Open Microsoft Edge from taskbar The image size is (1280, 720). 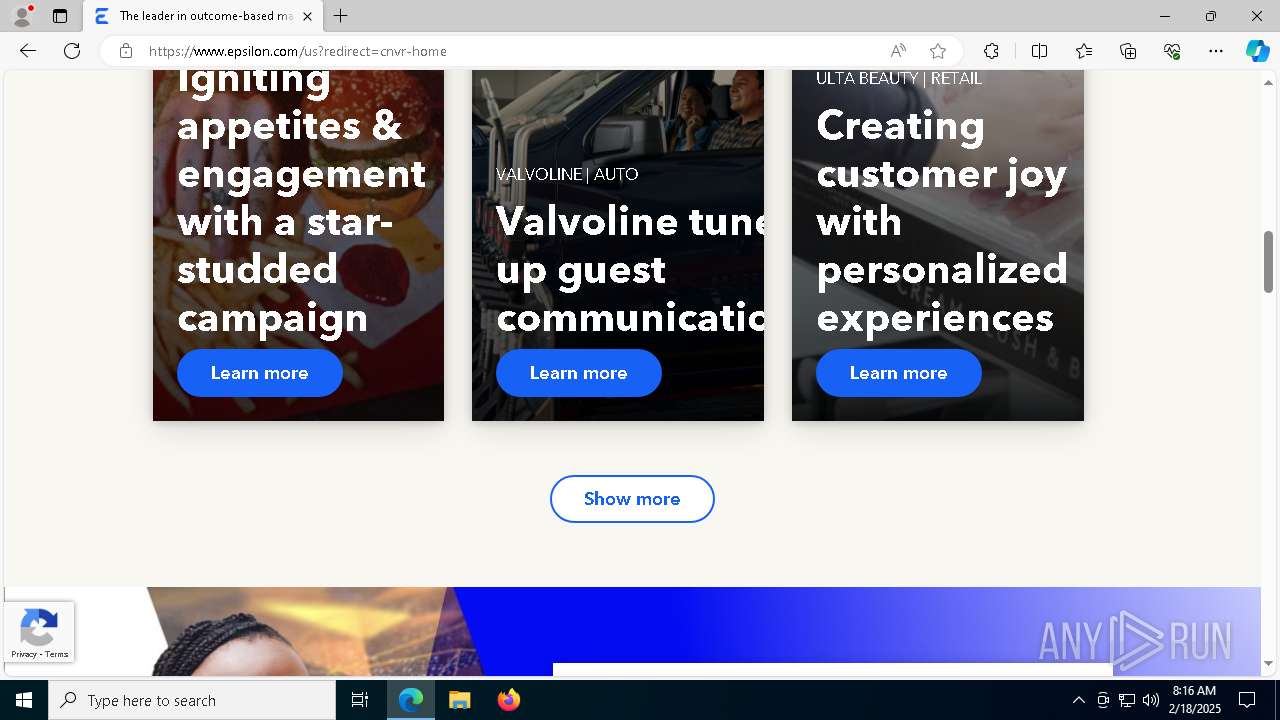coord(411,700)
